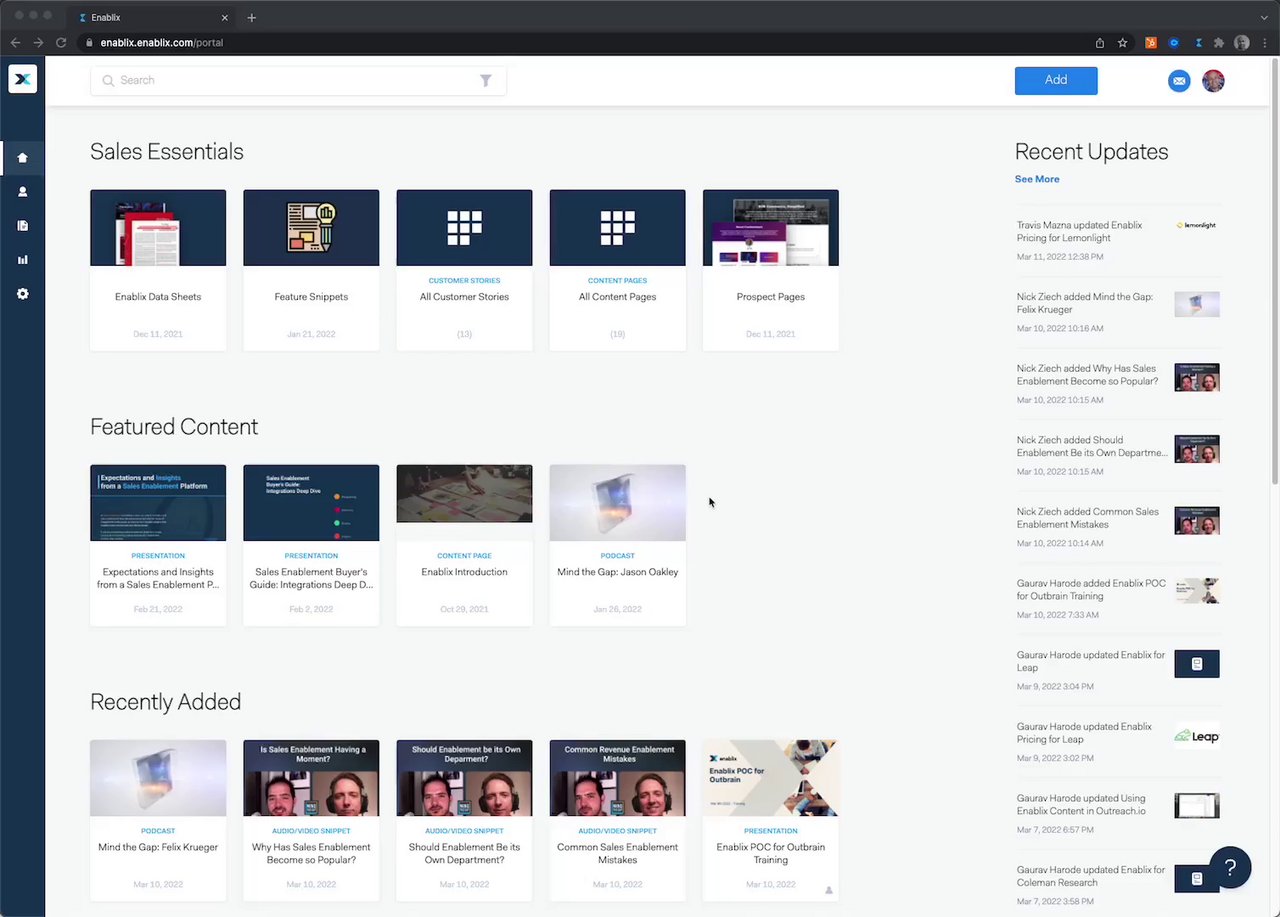Click the Enablix logo in sidebar

[x=22, y=80]
